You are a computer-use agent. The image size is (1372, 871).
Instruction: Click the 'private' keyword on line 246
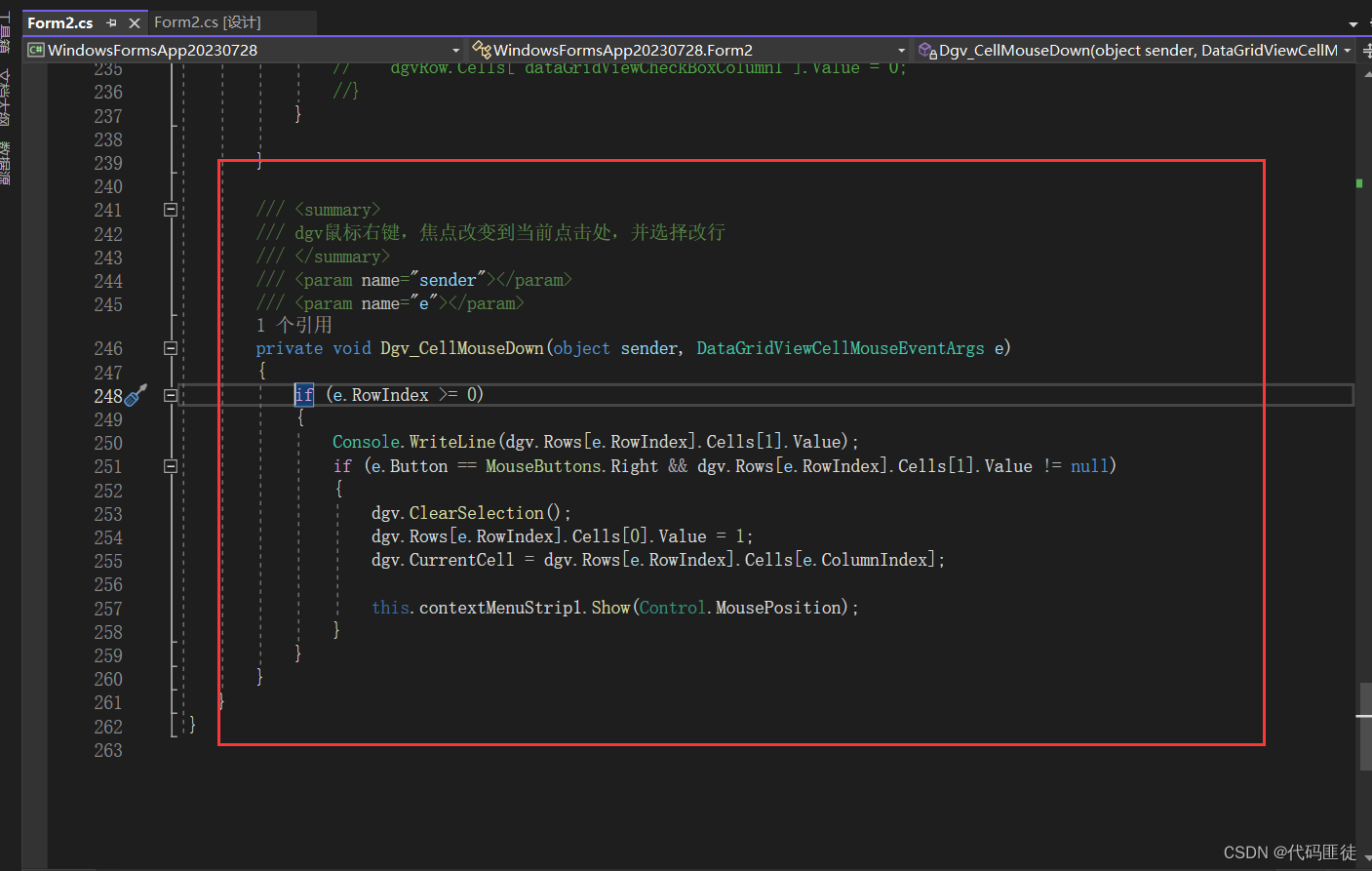pos(289,348)
